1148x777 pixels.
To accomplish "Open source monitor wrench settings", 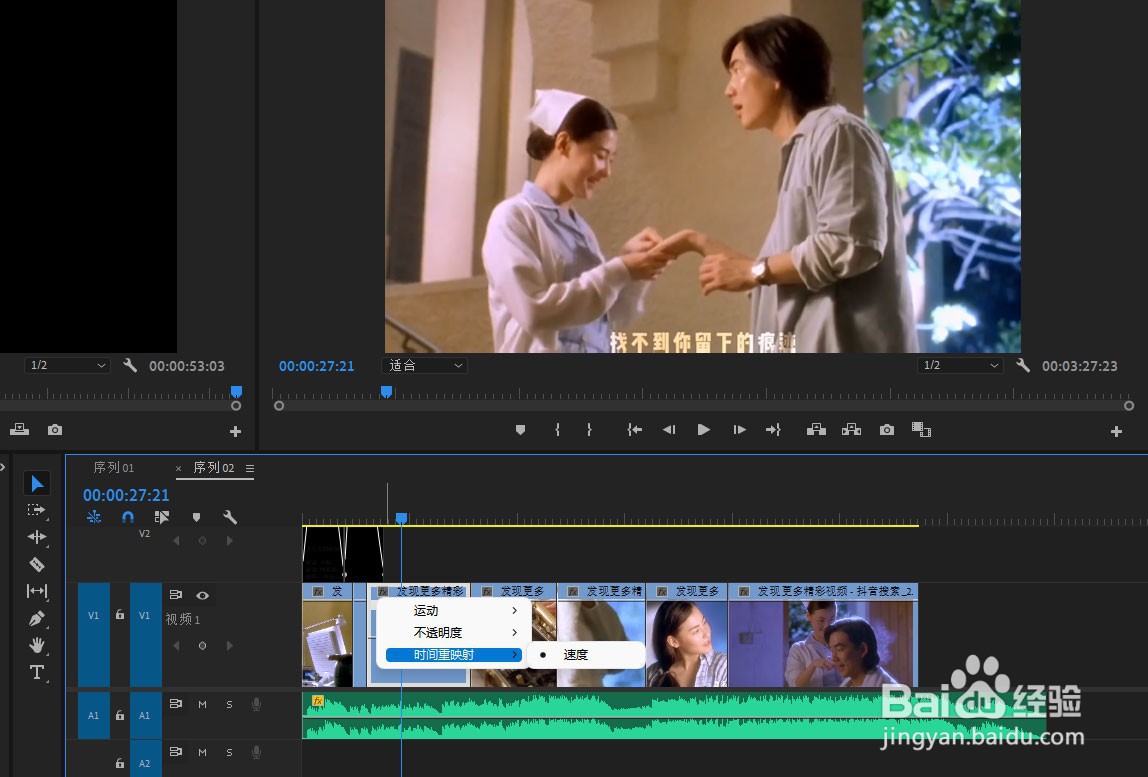I will pyautogui.click(x=130, y=365).
